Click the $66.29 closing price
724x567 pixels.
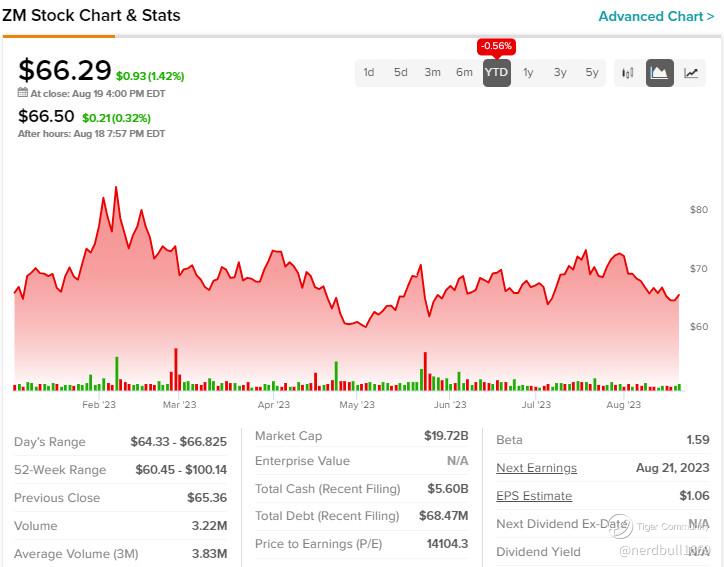[65, 70]
